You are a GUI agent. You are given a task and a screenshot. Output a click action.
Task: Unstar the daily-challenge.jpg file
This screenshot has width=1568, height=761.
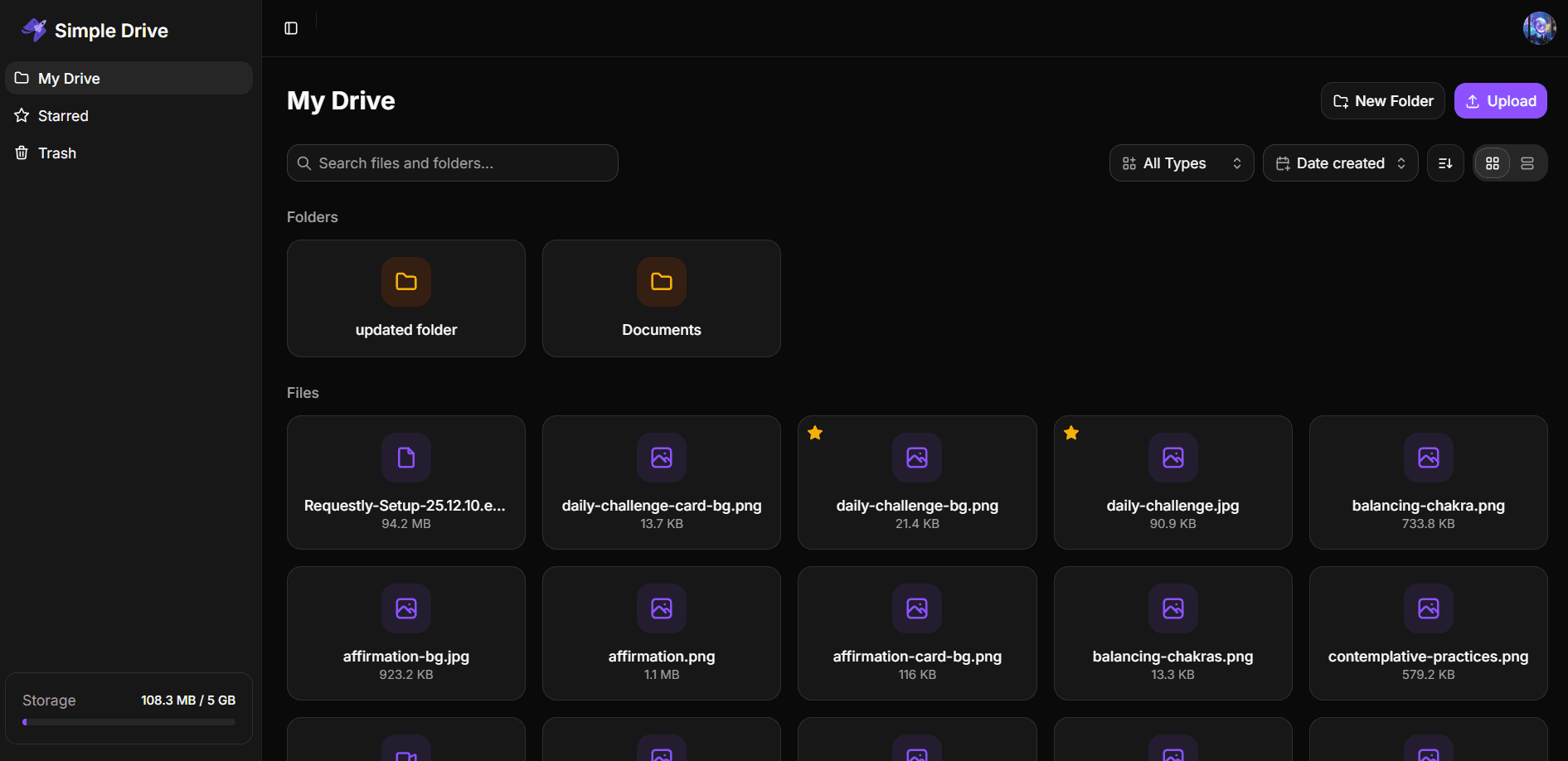point(1071,433)
